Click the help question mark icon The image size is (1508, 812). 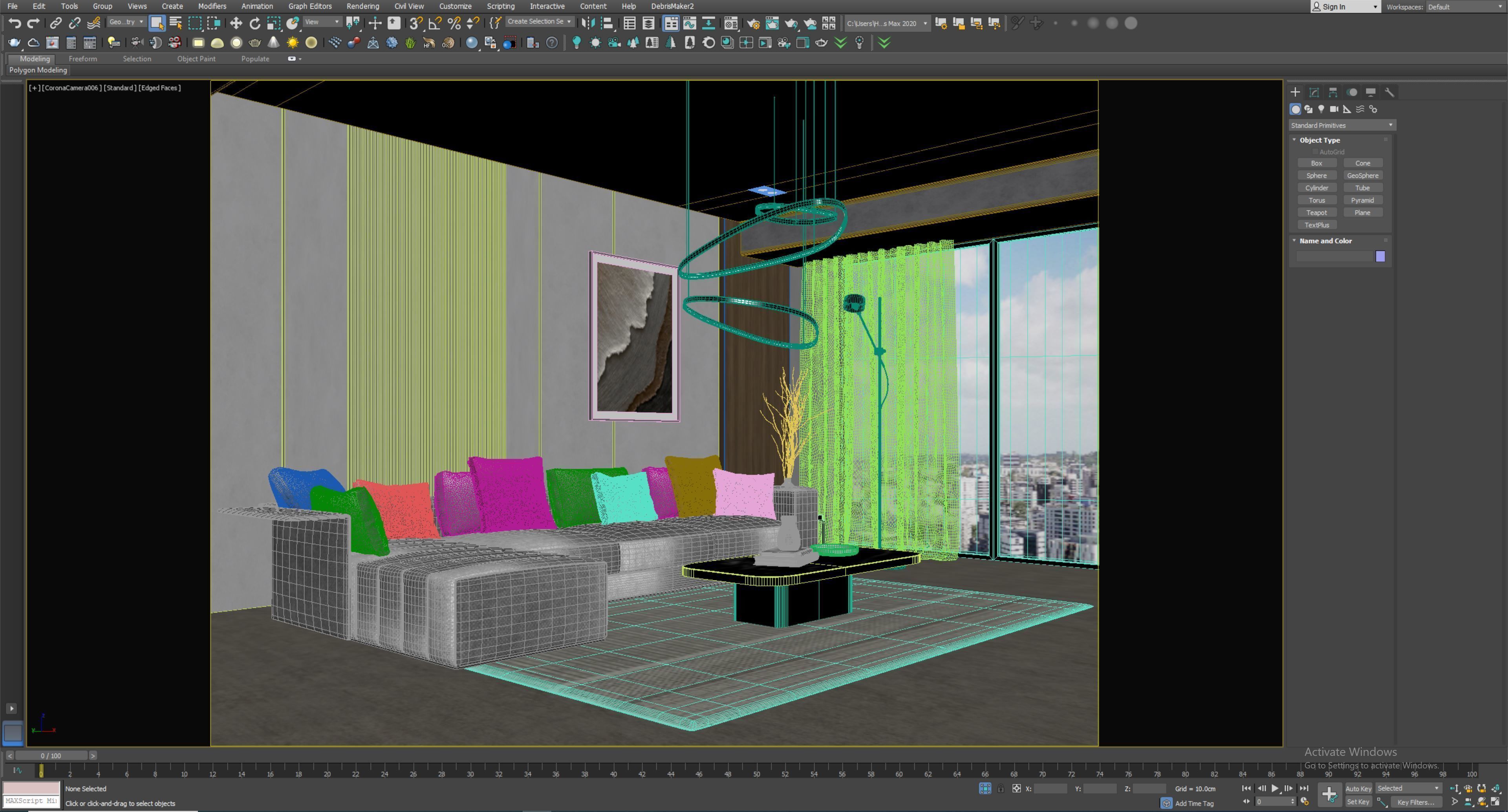[551, 42]
